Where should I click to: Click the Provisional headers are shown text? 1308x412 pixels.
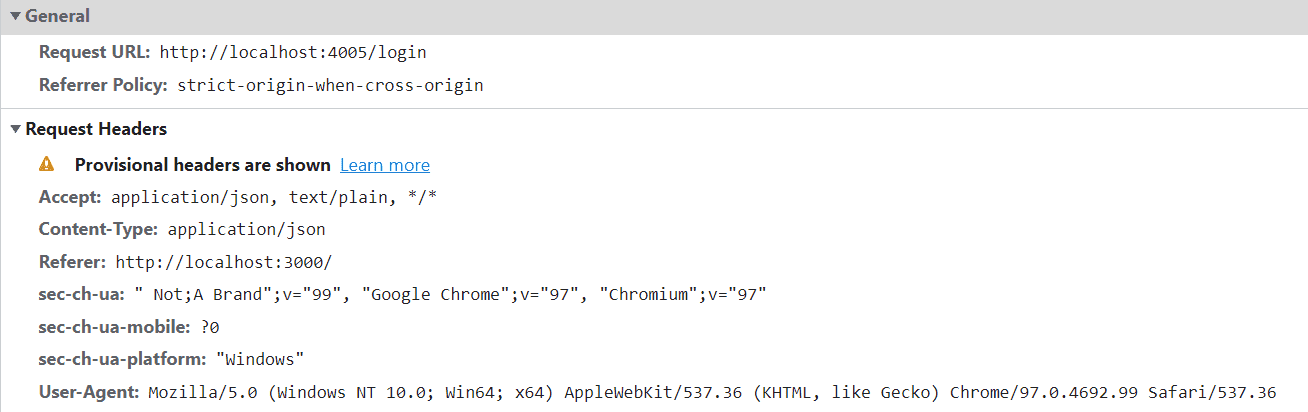(202, 165)
